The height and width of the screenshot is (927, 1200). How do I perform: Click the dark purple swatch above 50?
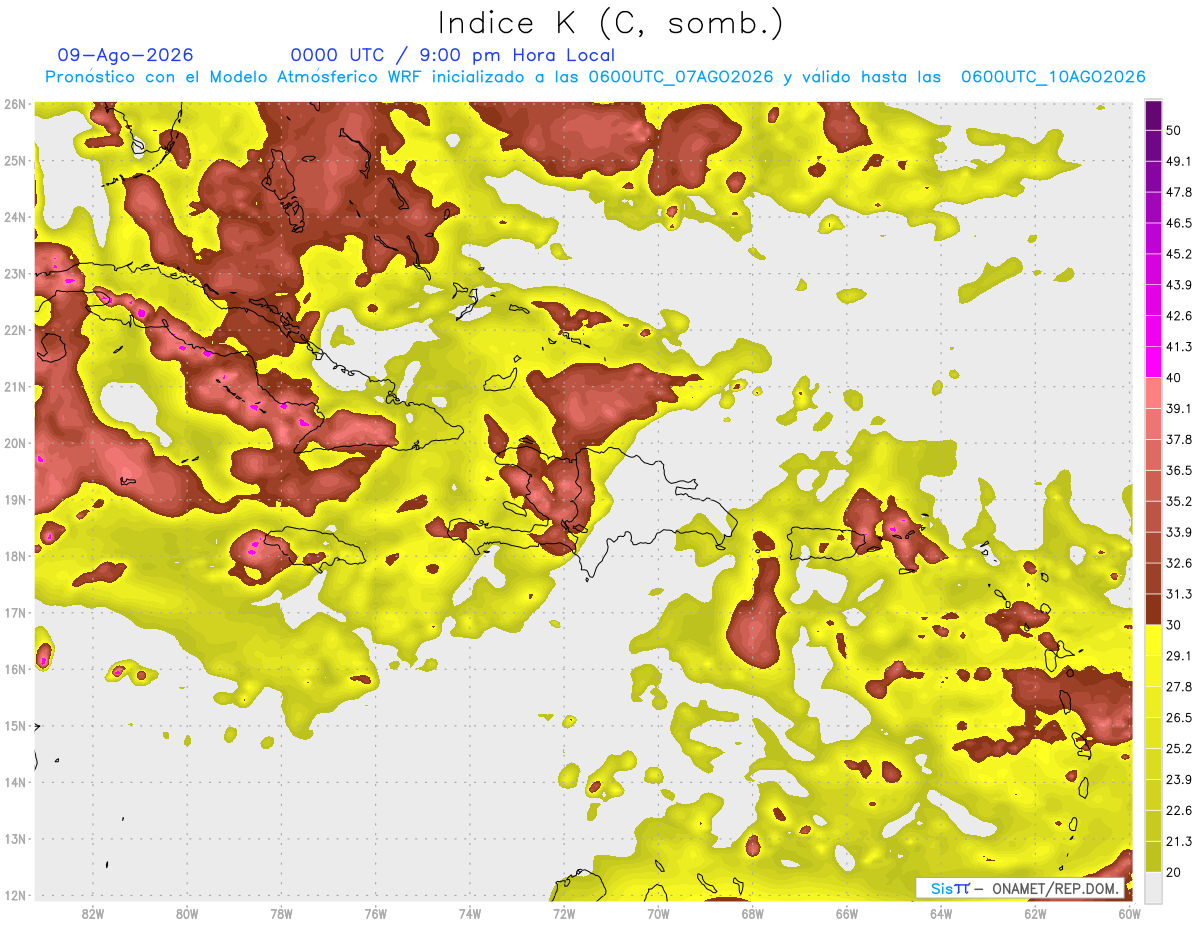coord(1153,116)
